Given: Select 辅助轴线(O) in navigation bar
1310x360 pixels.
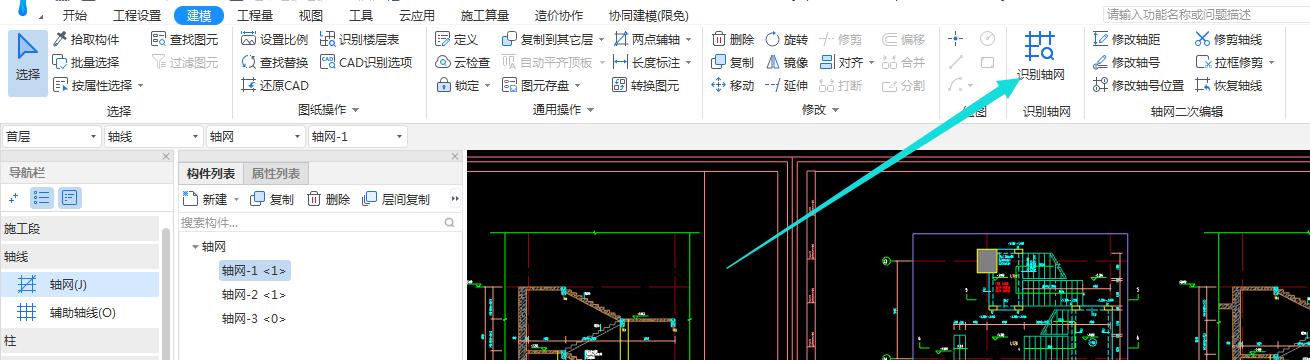Looking at the screenshot, I should pos(79,312).
